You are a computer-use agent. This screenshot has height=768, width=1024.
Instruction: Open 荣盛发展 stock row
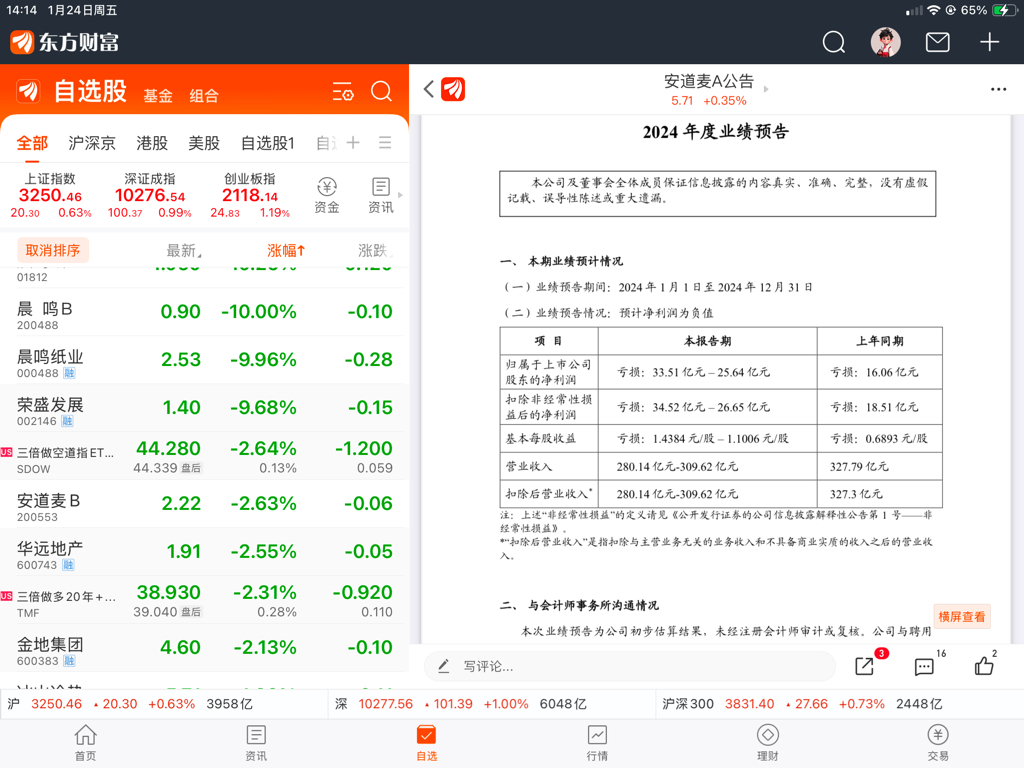pyautogui.click(x=204, y=408)
